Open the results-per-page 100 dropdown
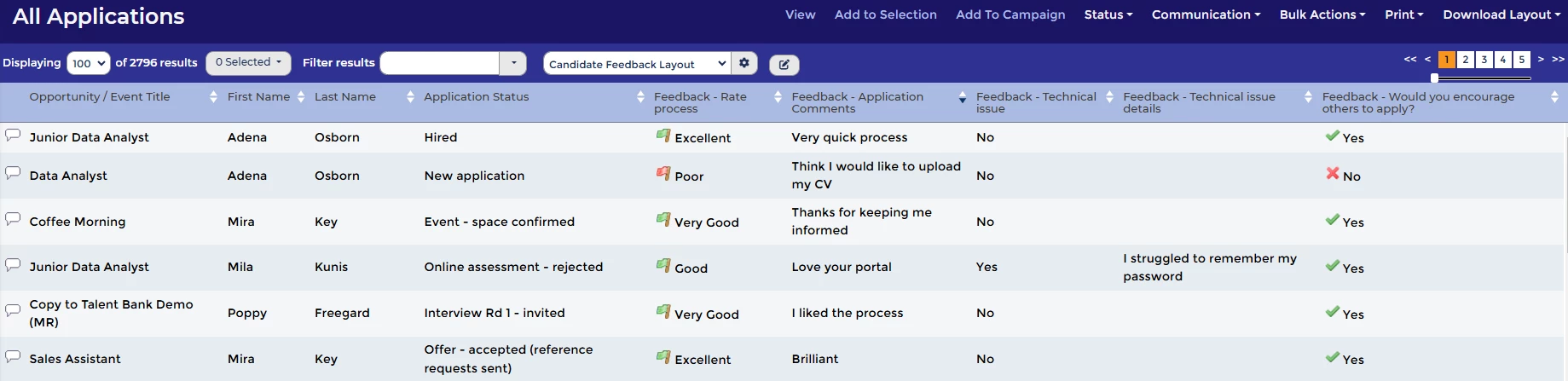Viewport: 1568px width, 381px height. 89,63
